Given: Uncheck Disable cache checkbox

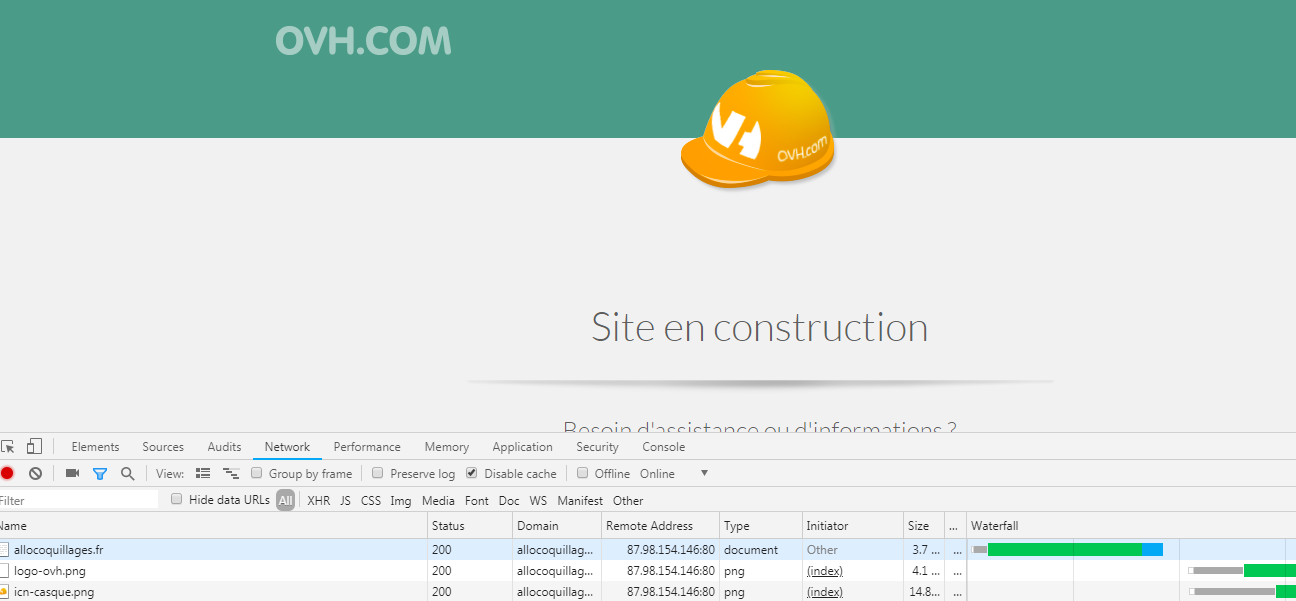Looking at the screenshot, I should [472, 473].
